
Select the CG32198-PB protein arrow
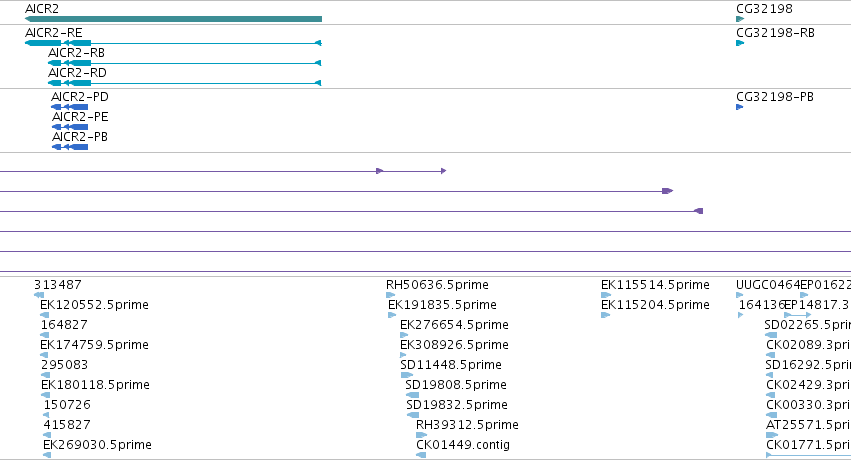click(x=739, y=107)
